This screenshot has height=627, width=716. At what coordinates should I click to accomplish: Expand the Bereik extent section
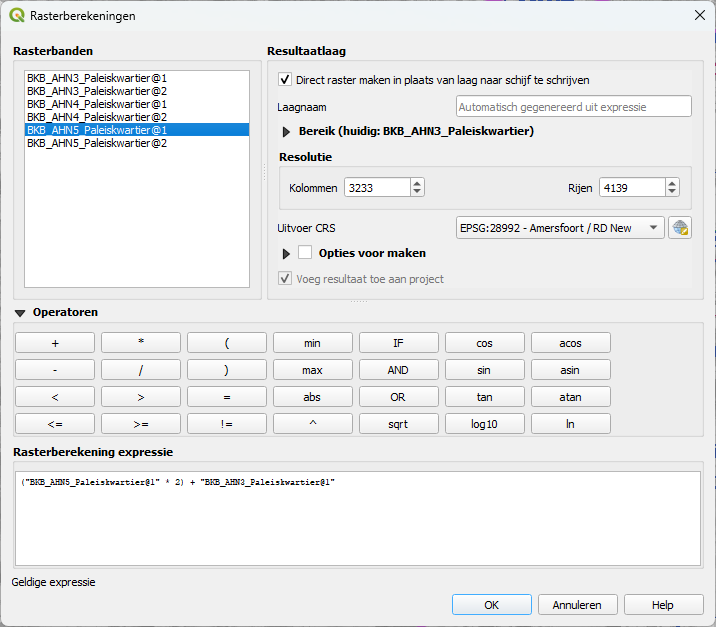coord(286,131)
